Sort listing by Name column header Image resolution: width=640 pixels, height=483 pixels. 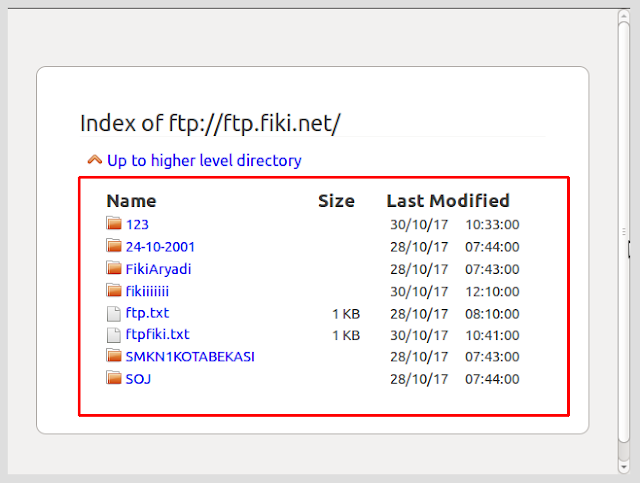tap(131, 201)
